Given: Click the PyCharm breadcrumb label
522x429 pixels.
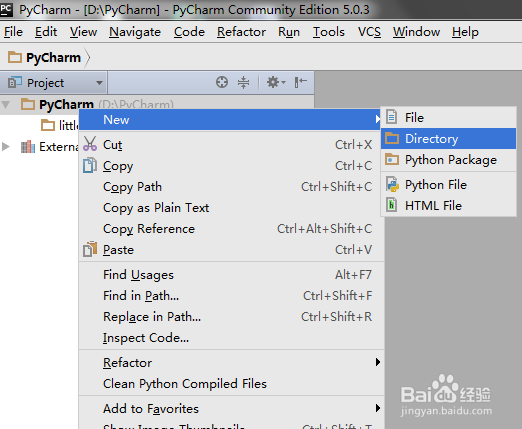Looking at the screenshot, I should click(x=53, y=58).
